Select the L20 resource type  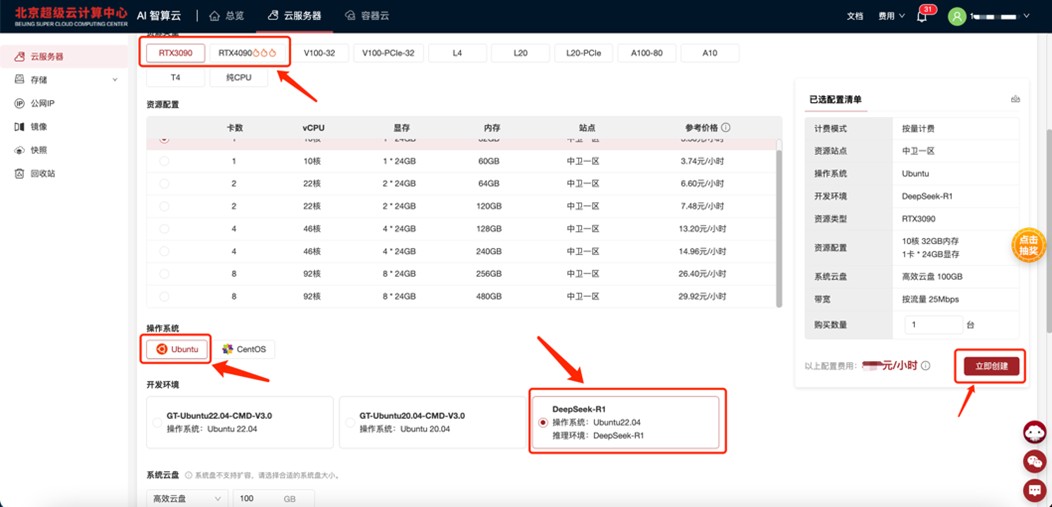pyautogui.click(x=521, y=53)
